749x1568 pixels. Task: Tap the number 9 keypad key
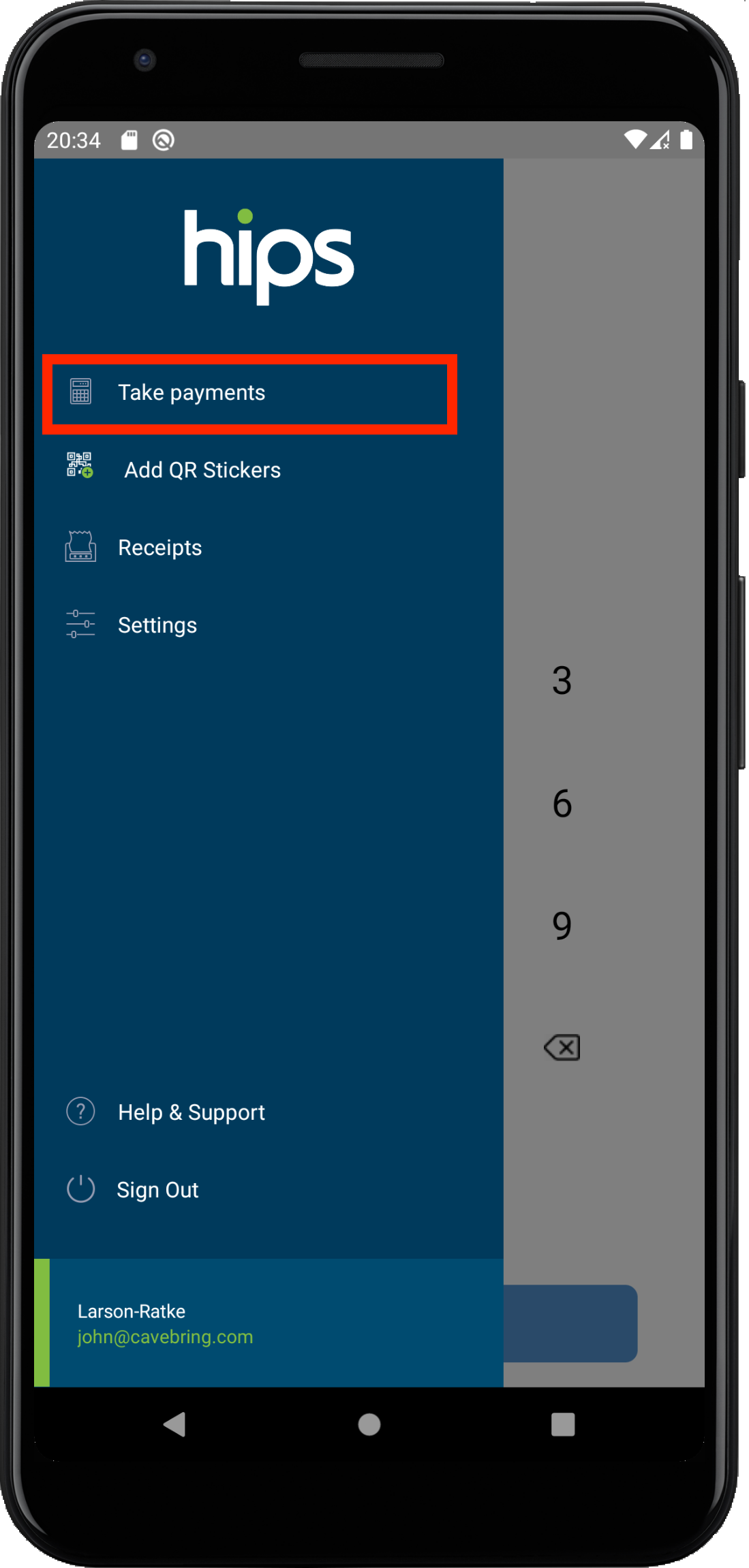coord(562,926)
